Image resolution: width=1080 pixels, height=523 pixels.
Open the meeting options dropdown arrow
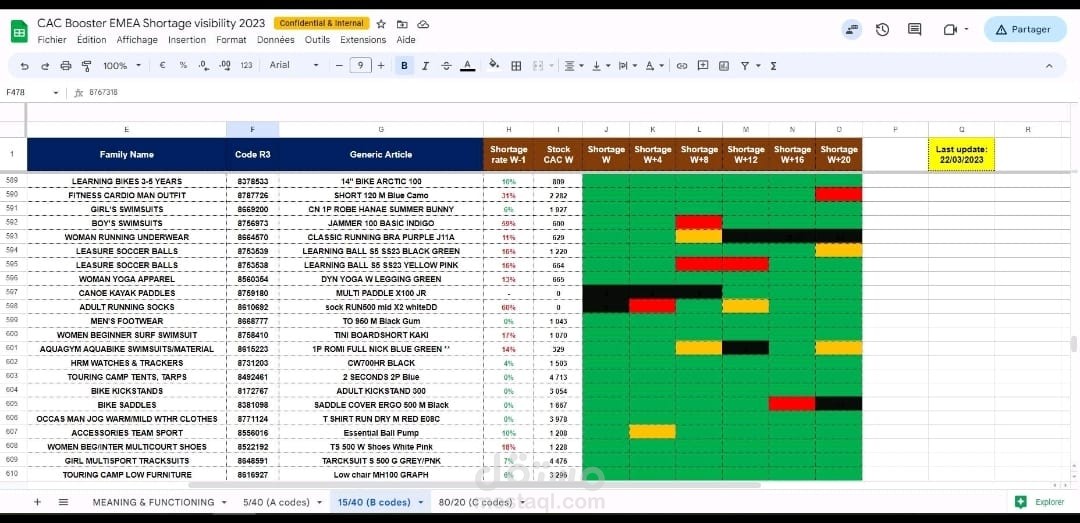966,29
